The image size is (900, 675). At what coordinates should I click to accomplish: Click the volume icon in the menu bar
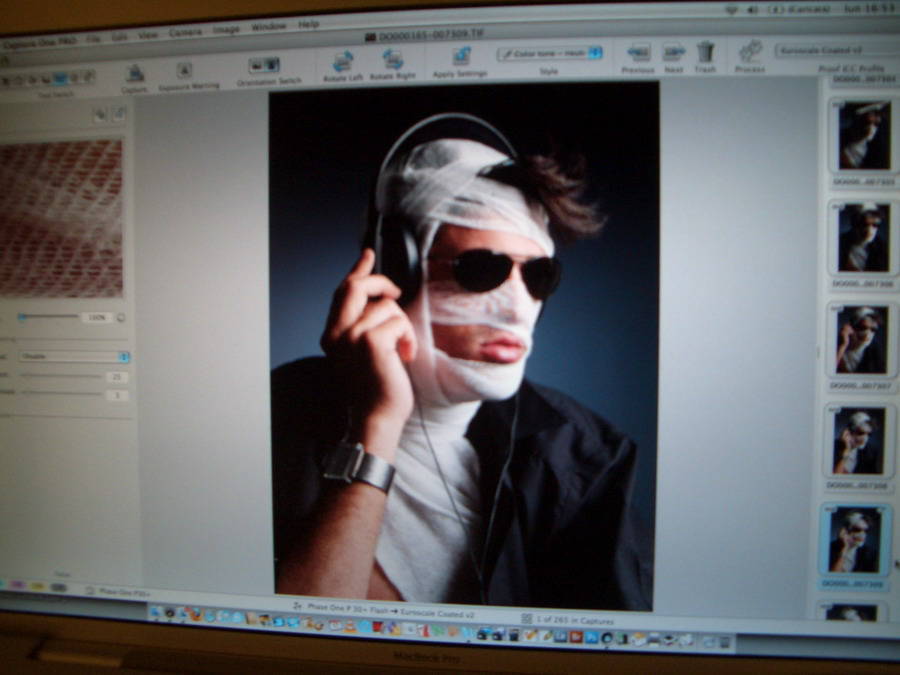pos(752,10)
